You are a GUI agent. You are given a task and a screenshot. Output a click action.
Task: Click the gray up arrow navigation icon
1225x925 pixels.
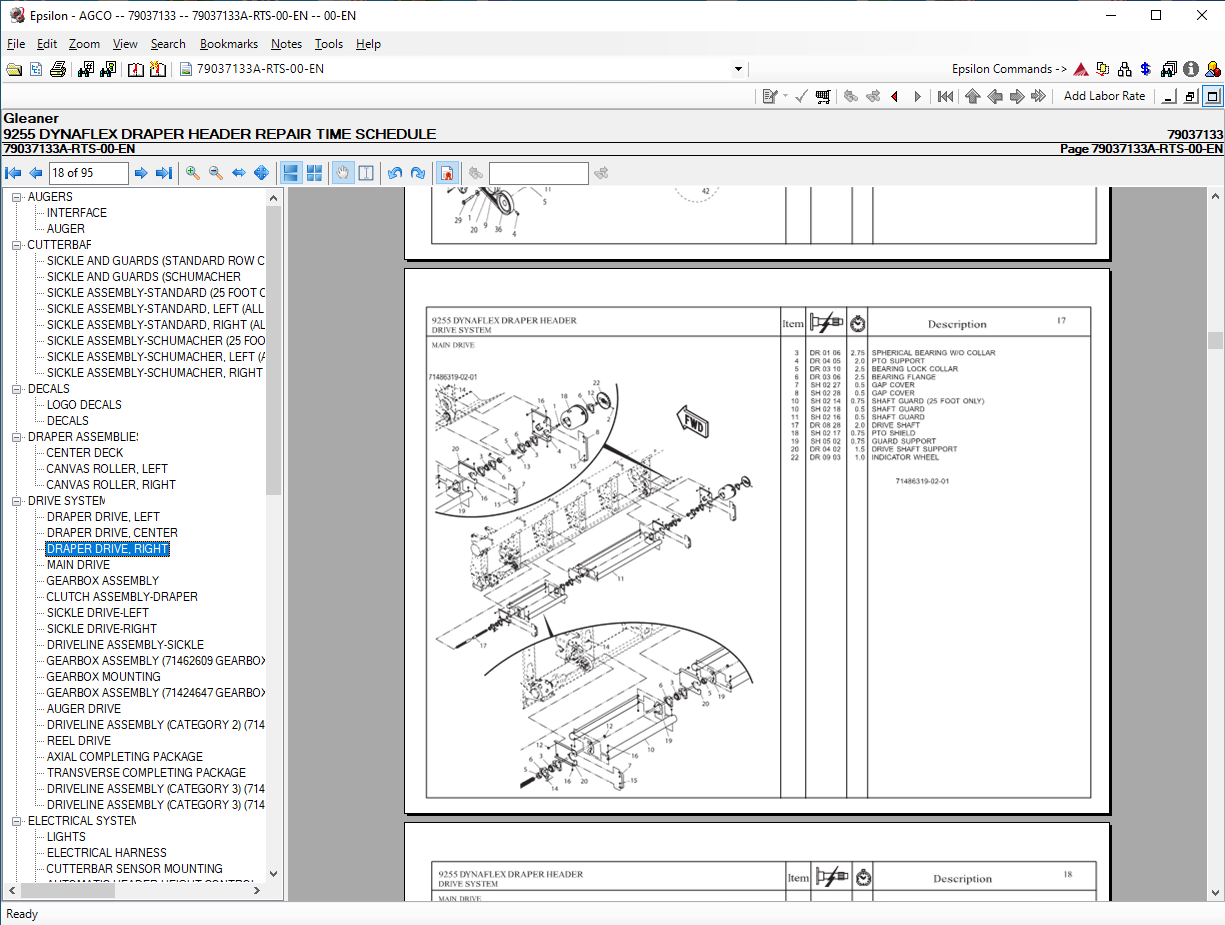tap(972, 96)
